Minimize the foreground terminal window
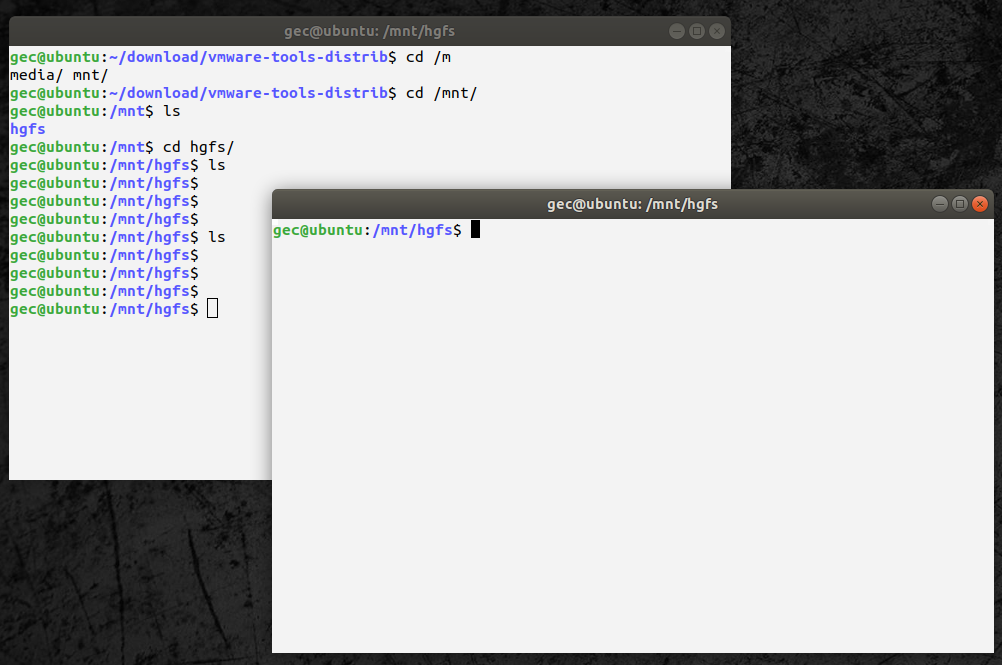The width and height of the screenshot is (1002, 665). [x=940, y=204]
